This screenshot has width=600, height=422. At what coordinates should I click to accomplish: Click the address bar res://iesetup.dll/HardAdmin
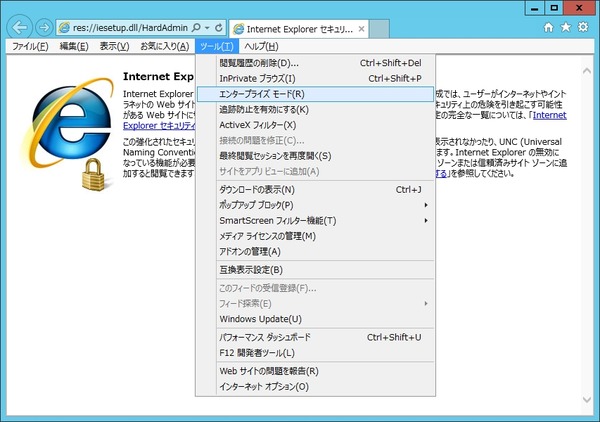(130, 28)
